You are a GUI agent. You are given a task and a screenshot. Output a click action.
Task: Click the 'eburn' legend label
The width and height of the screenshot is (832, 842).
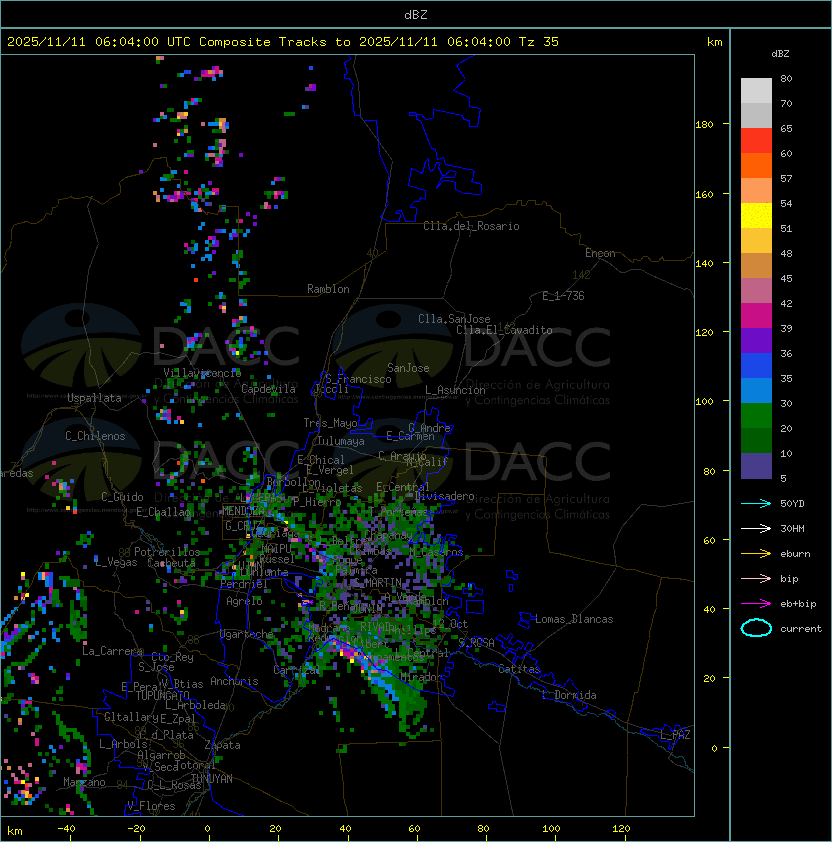[795, 554]
